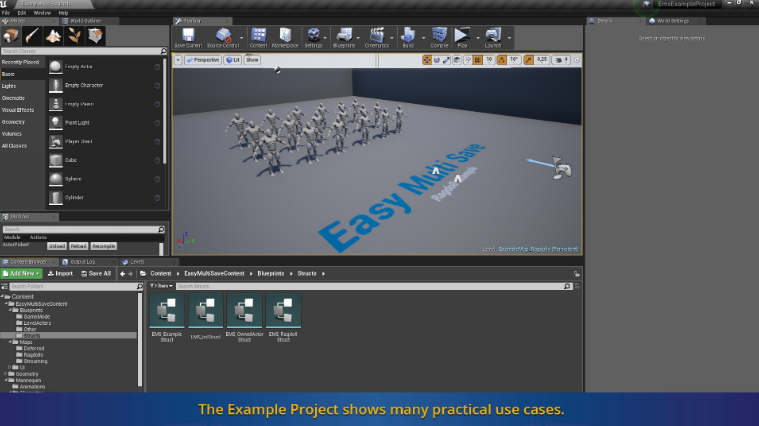This screenshot has height=426, width=759.
Task: Click the Compile toolbar button
Action: tap(439, 38)
